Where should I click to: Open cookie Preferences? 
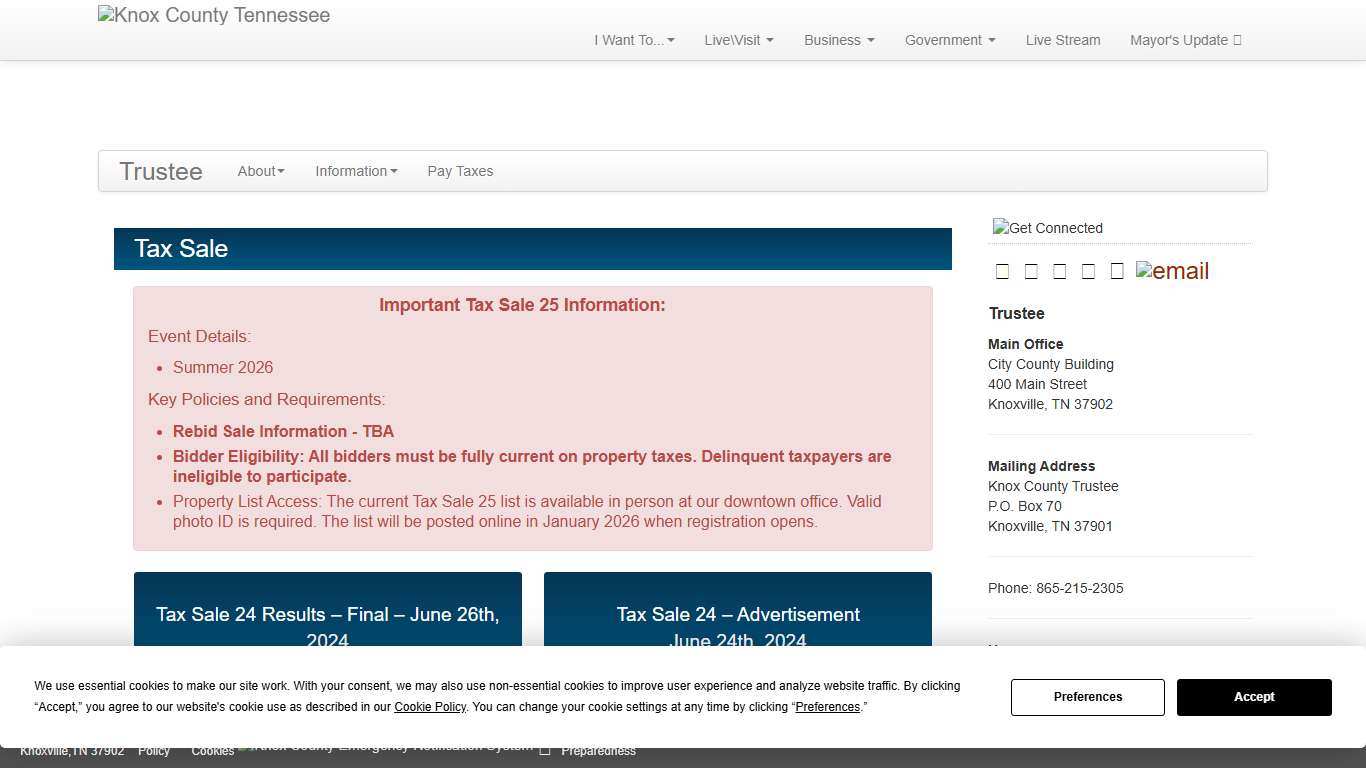[1088, 697]
